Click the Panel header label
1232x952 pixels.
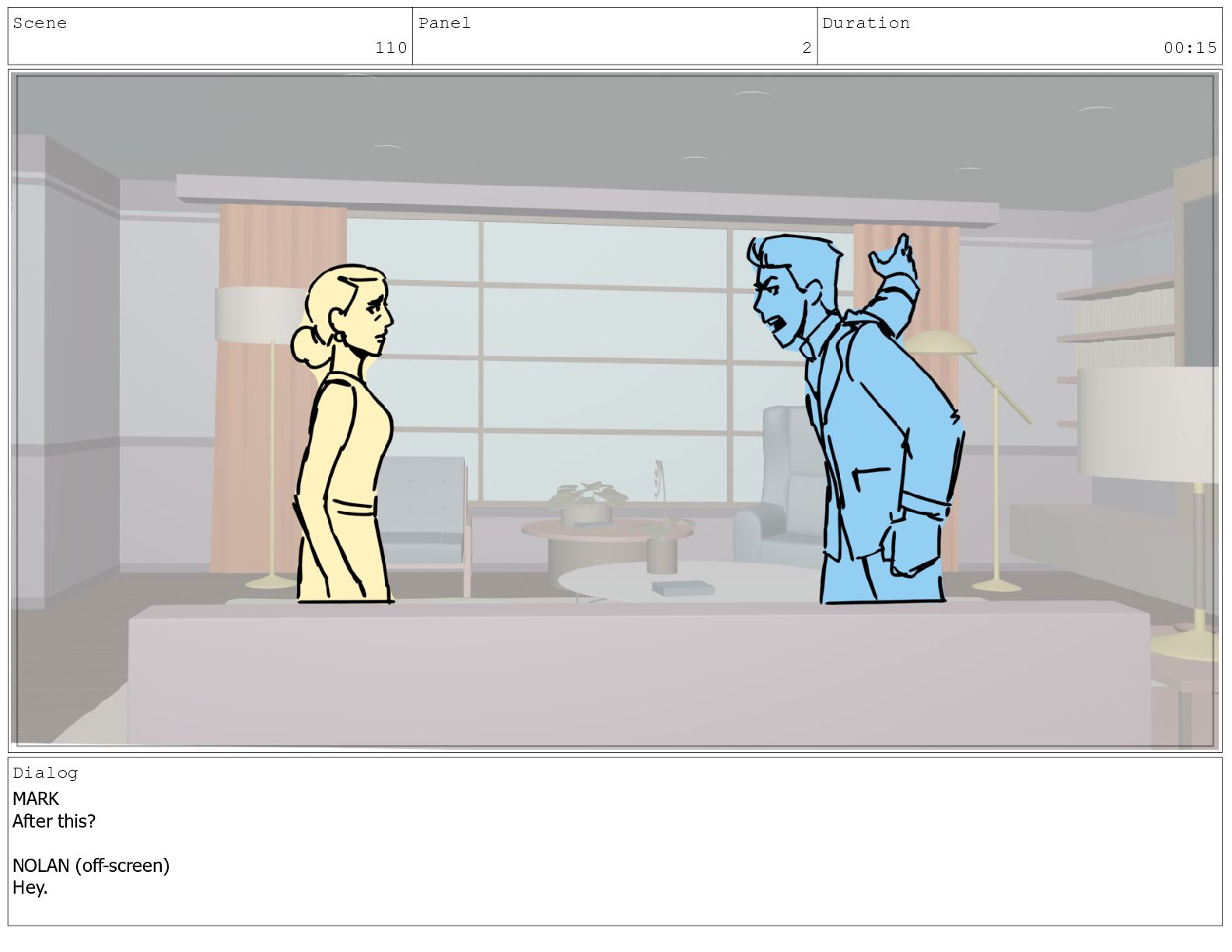(444, 23)
